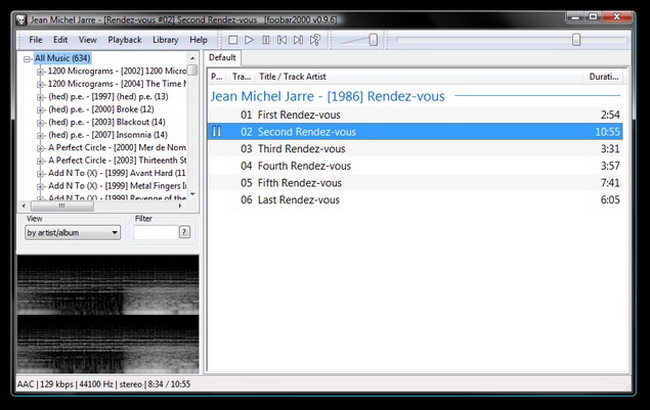Expand (hed) p.e. [2000] Broke node

(40, 110)
